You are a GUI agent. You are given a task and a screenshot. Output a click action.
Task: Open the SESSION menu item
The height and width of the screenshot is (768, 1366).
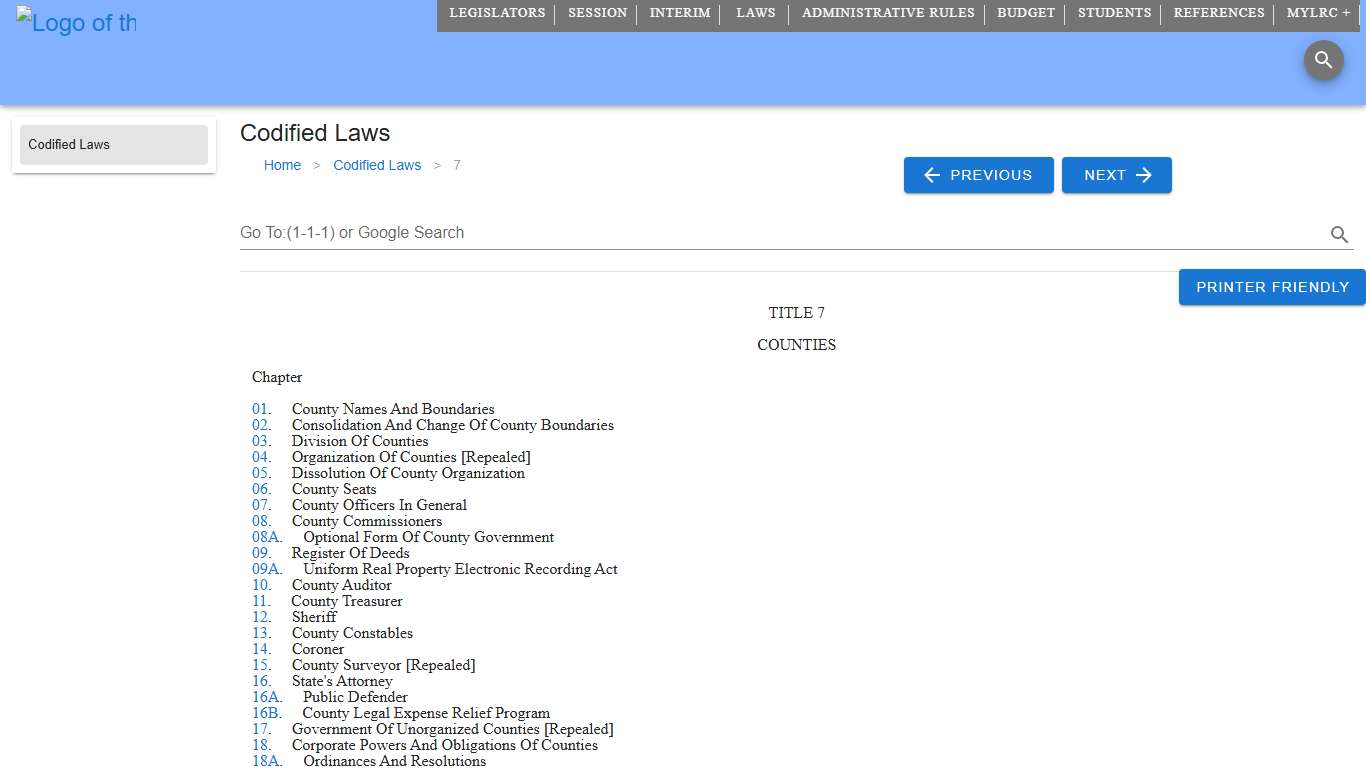(597, 13)
